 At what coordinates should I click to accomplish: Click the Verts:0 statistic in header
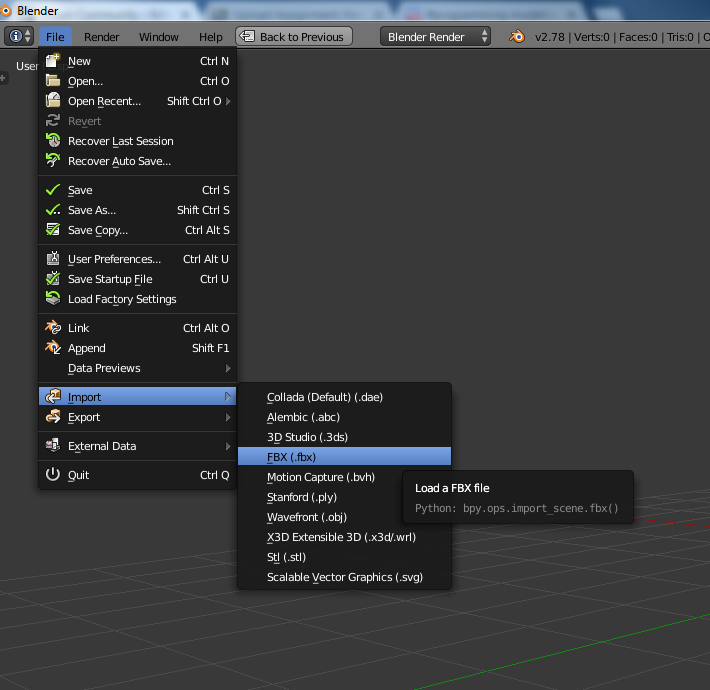click(x=591, y=37)
